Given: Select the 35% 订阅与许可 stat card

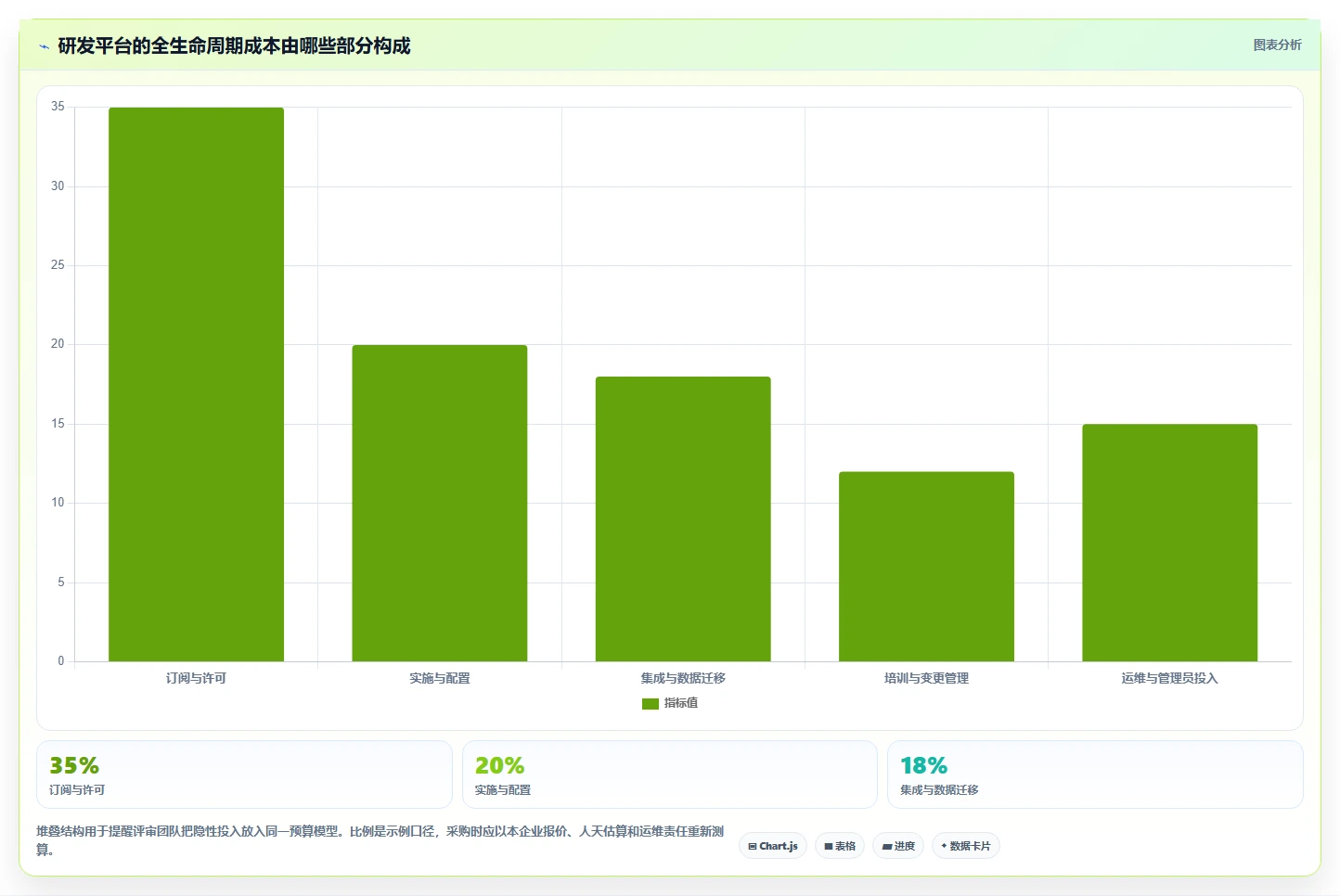Looking at the screenshot, I should 244,774.
